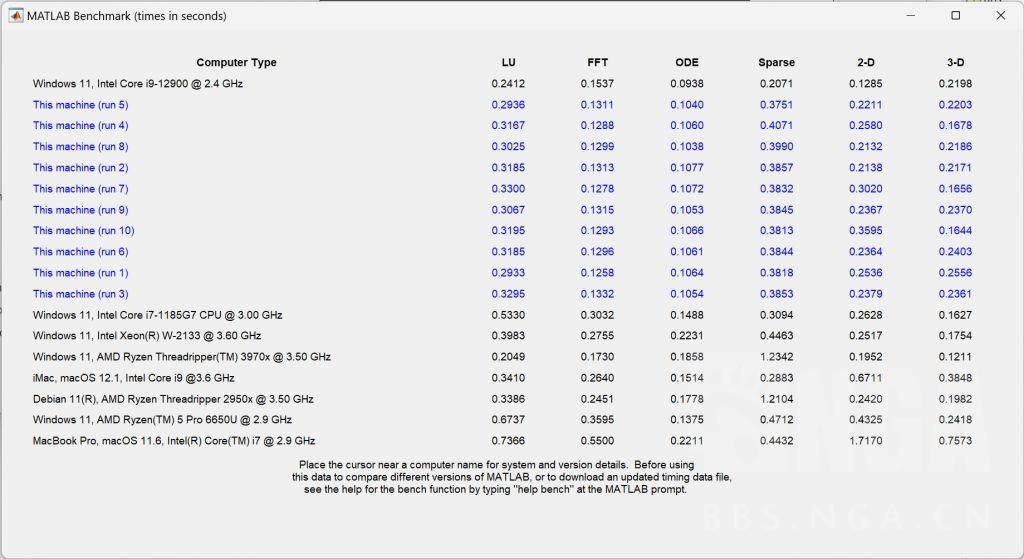The image size is (1024, 559).
Task: Click the 2-D column header
Action: coord(866,63)
